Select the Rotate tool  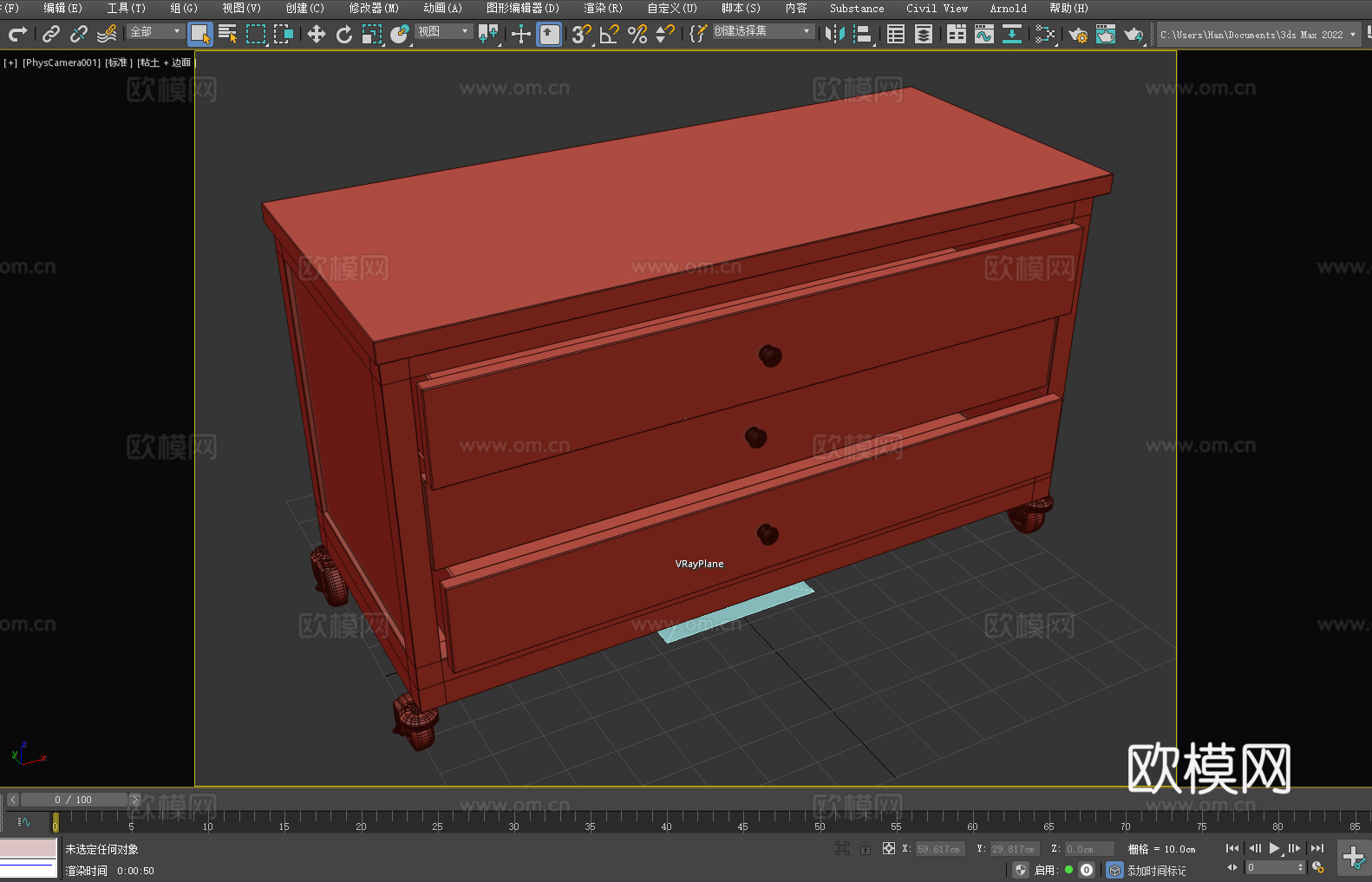tap(344, 34)
